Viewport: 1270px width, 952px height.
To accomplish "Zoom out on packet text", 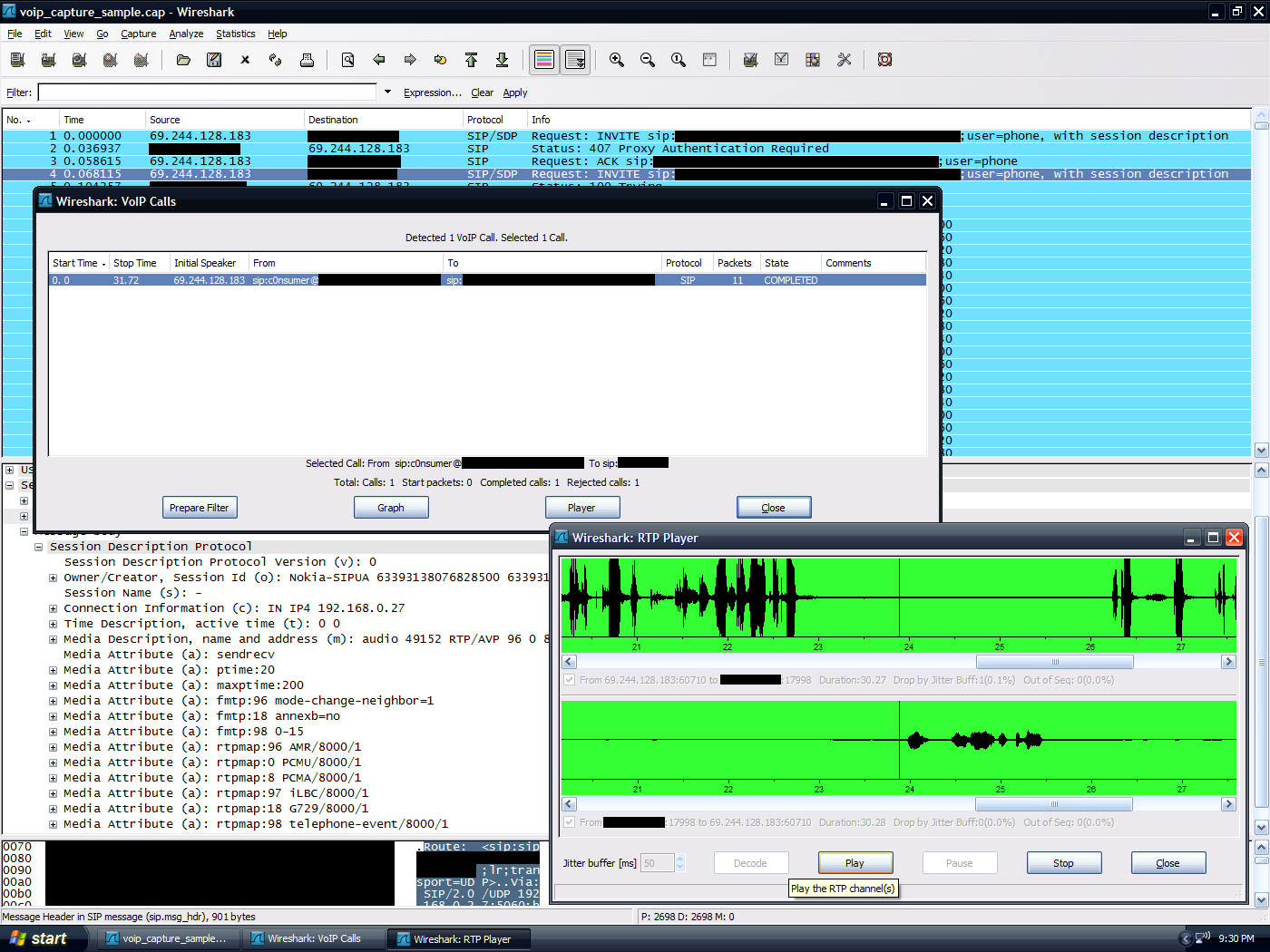I will [648, 60].
